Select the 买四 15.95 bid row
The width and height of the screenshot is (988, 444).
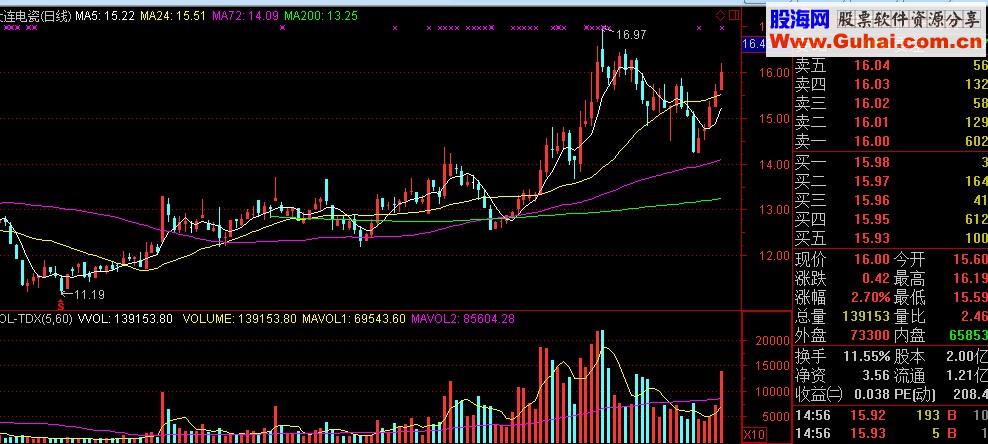(x=890, y=220)
